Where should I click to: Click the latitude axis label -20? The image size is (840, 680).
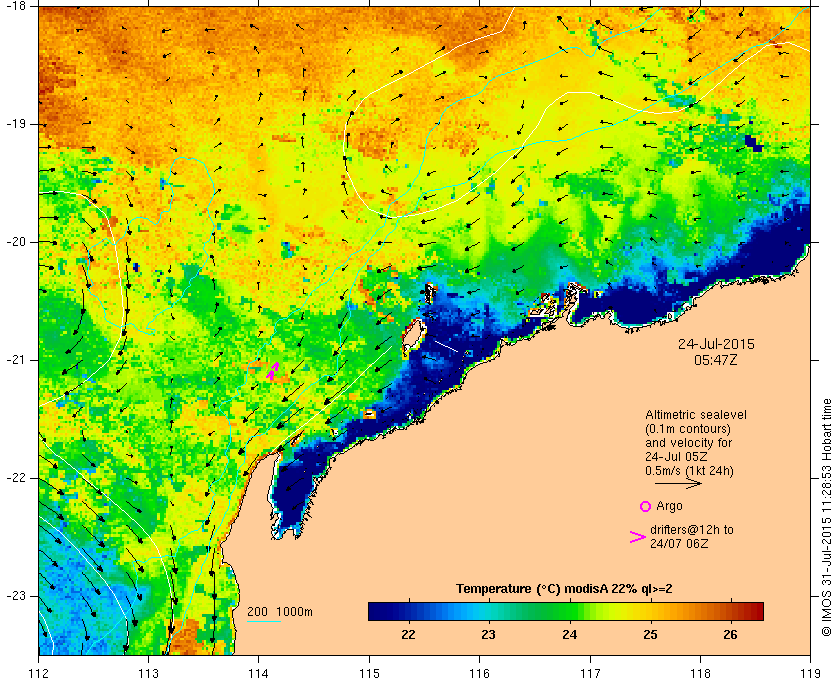(x=15, y=242)
